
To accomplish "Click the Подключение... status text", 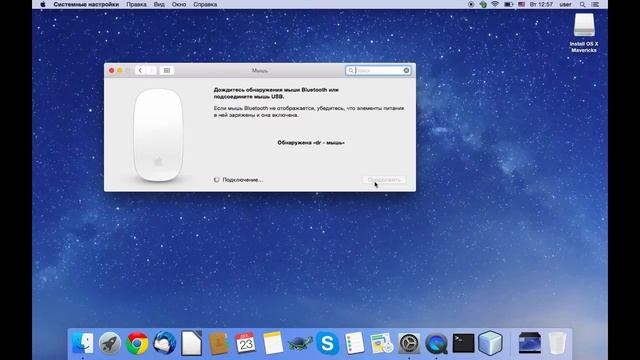I will [243, 180].
